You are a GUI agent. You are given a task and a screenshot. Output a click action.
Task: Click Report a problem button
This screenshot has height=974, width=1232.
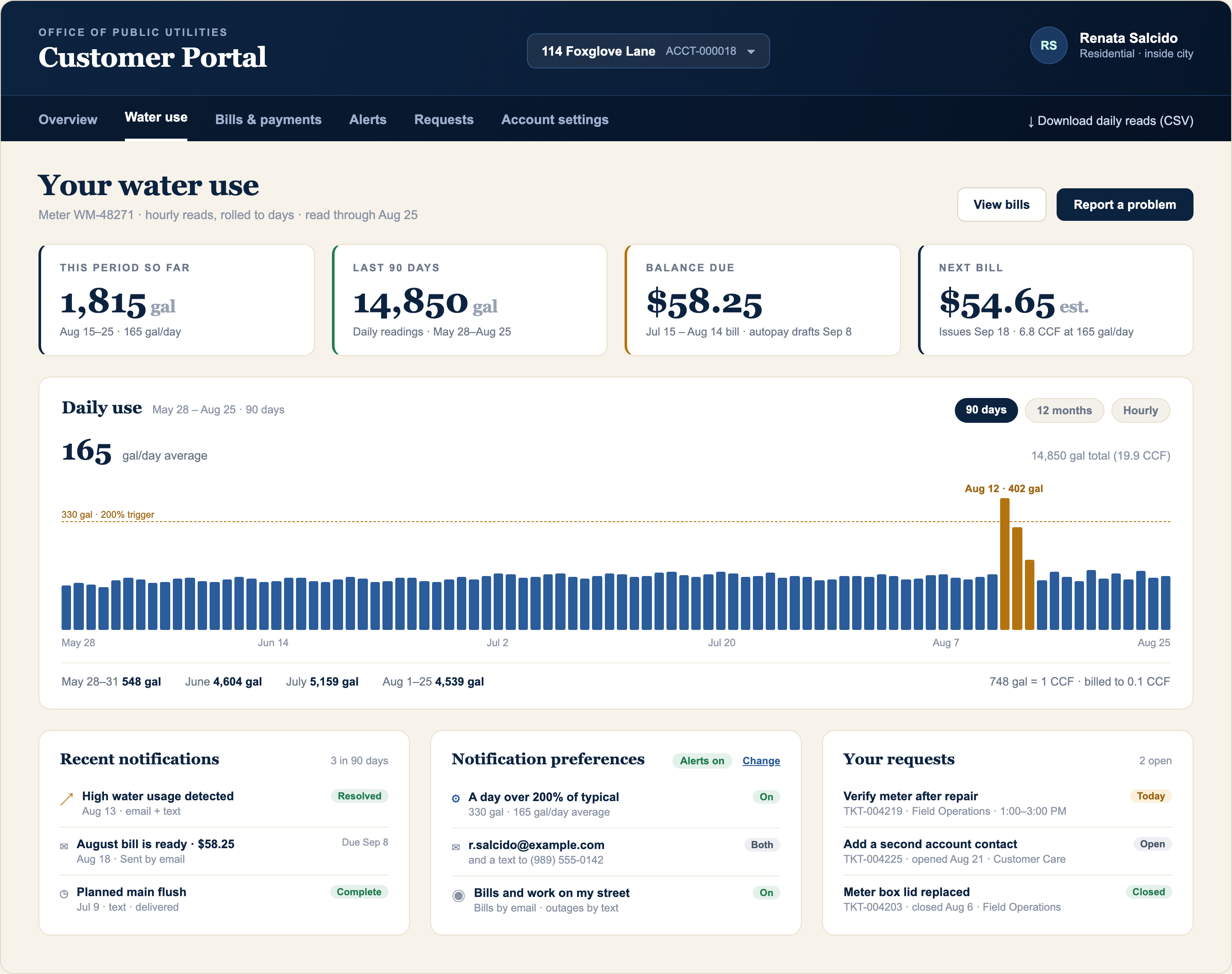point(1124,205)
